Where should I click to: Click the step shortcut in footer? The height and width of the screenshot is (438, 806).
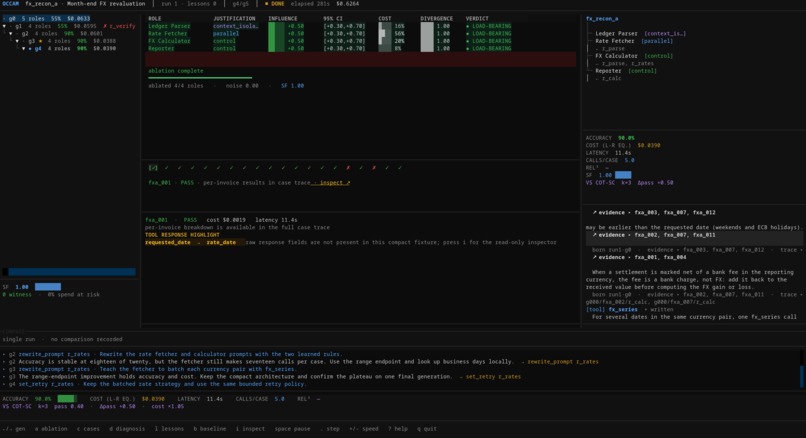coord(330,429)
